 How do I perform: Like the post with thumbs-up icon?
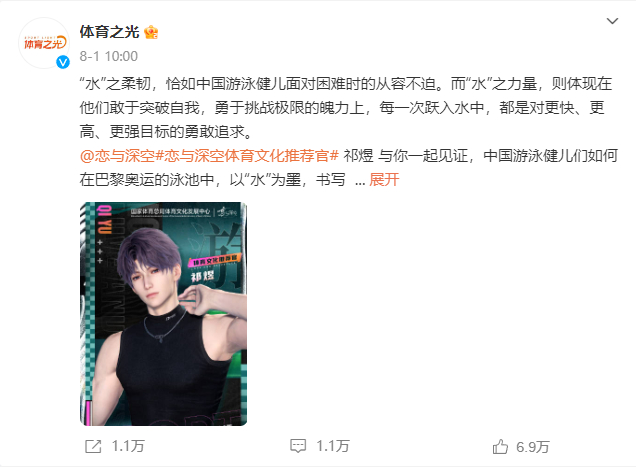pyautogui.click(x=500, y=446)
